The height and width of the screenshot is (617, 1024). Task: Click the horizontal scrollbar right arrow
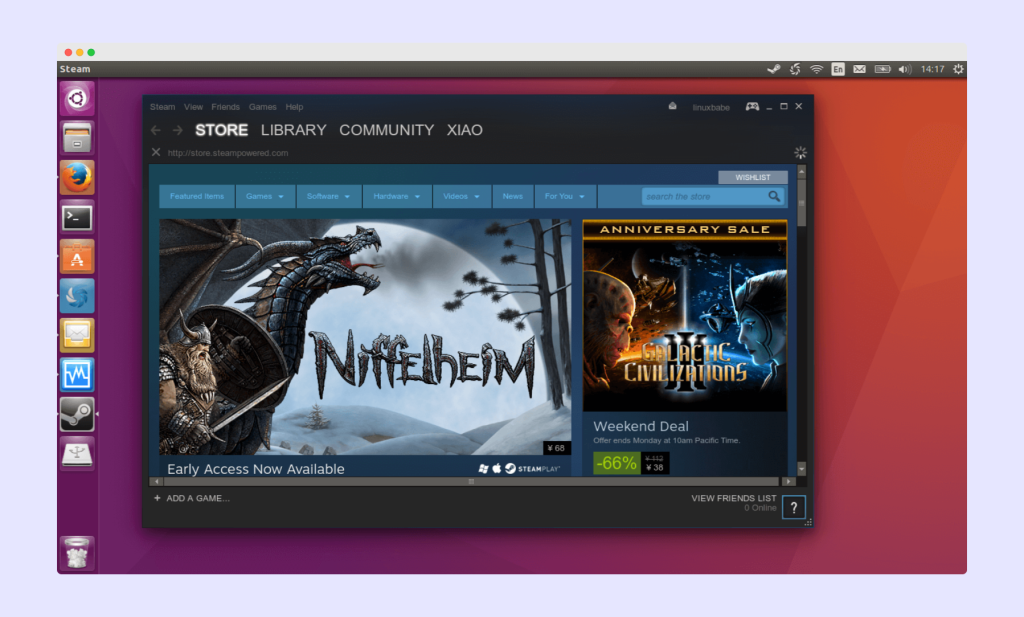pyautogui.click(x=788, y=482)
